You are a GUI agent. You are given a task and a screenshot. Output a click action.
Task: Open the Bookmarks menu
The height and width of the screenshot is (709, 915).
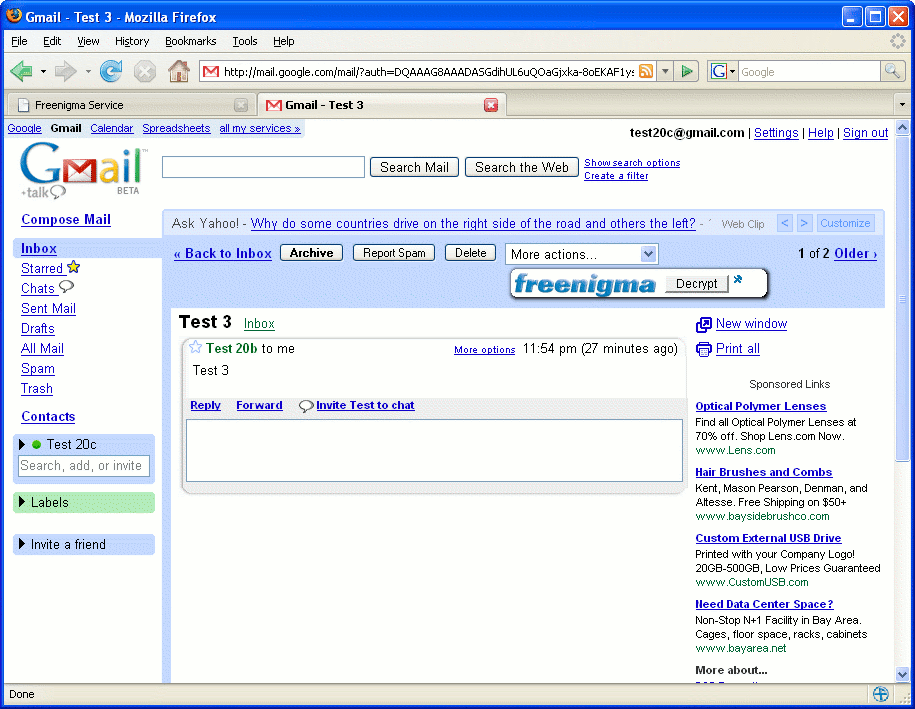point(191,41)
